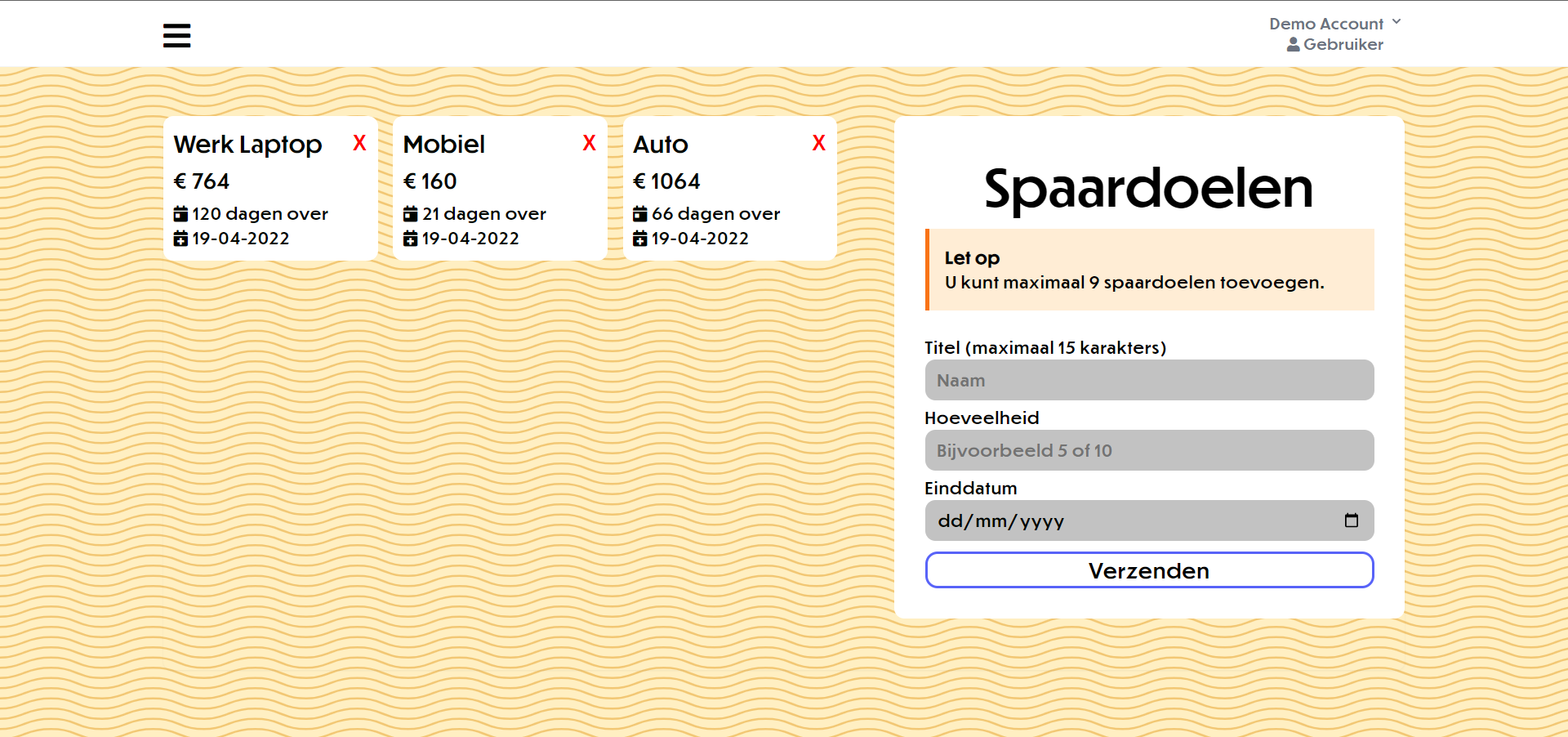
Task: Remove the Mobiel savings goal
Action: pos(589,143)
